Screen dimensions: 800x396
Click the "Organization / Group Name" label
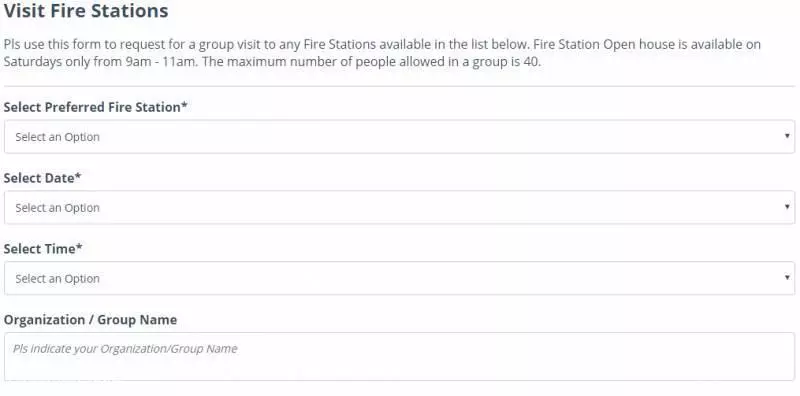coord(90,320)
